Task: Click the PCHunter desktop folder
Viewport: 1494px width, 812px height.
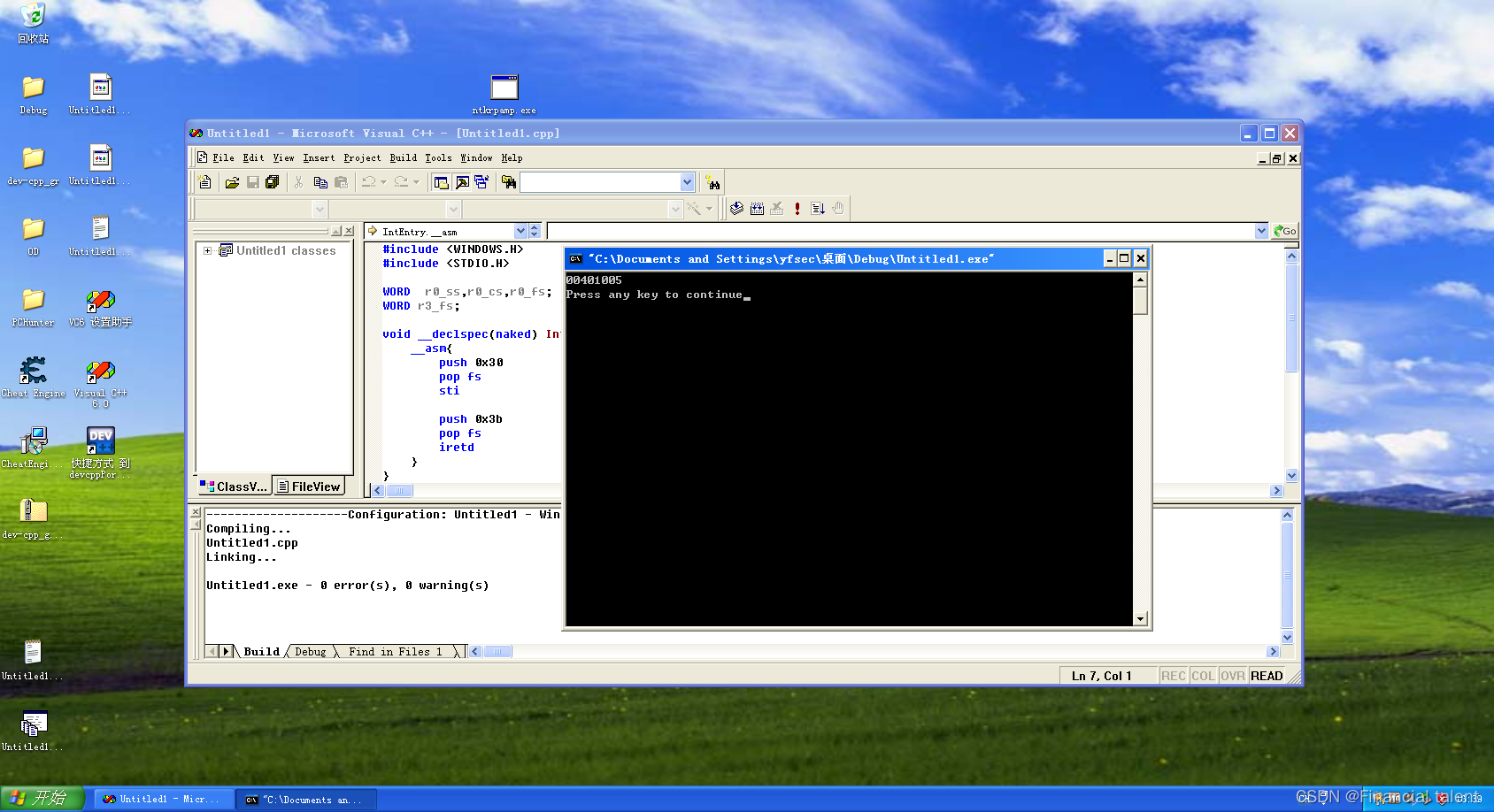Action: pos(33,307)
